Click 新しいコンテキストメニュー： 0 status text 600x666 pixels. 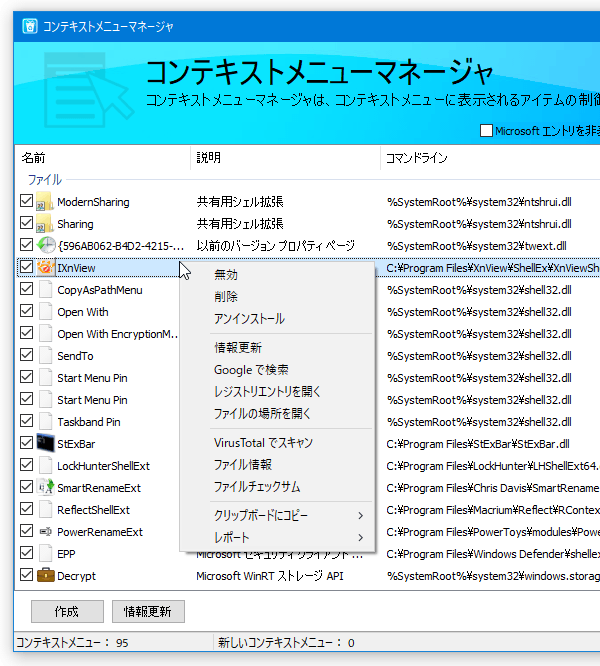(x=286, y=642)
